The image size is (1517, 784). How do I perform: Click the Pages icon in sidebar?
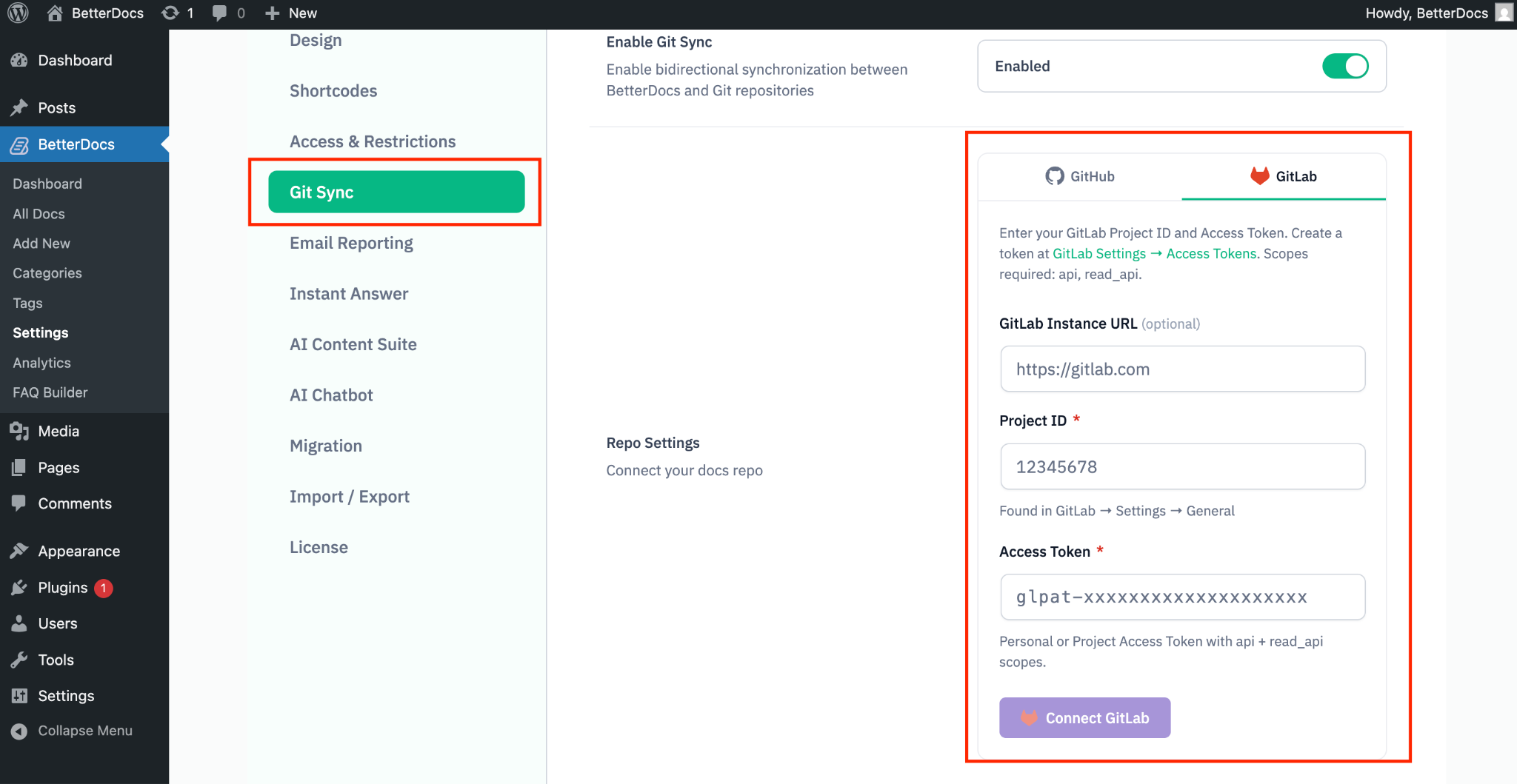click(x=19, y=468)
